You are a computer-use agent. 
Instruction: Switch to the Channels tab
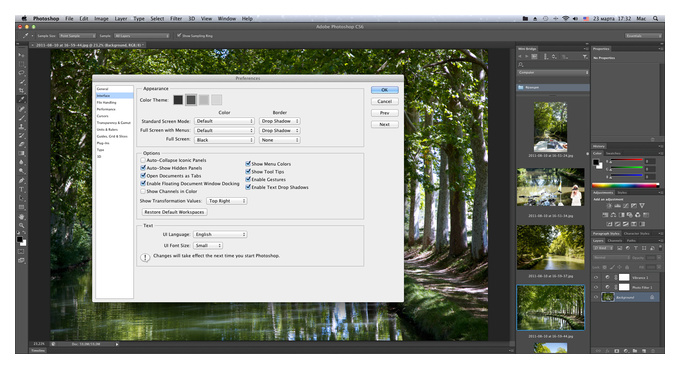tap(615, 240)
